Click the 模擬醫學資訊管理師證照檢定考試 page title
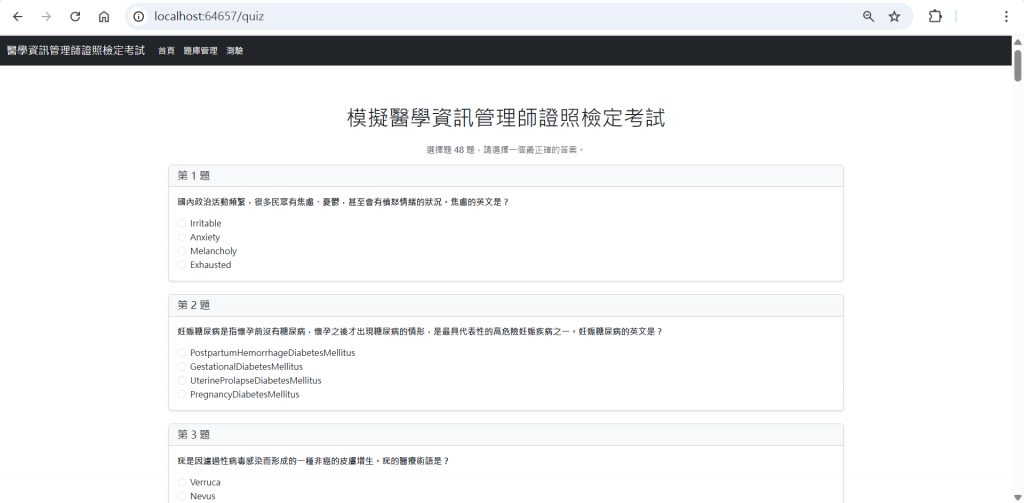 (506, 119)
